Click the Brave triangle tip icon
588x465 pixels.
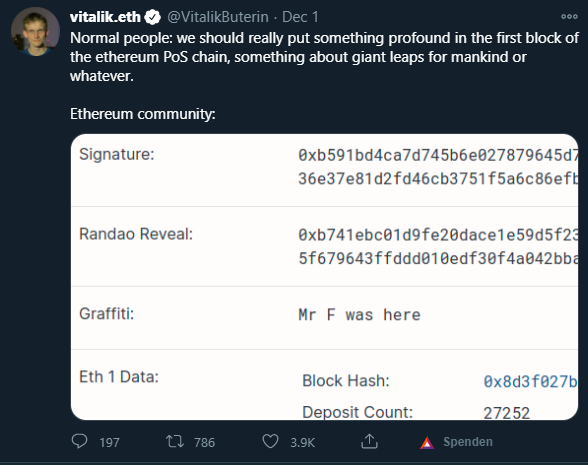coord(427,443)
